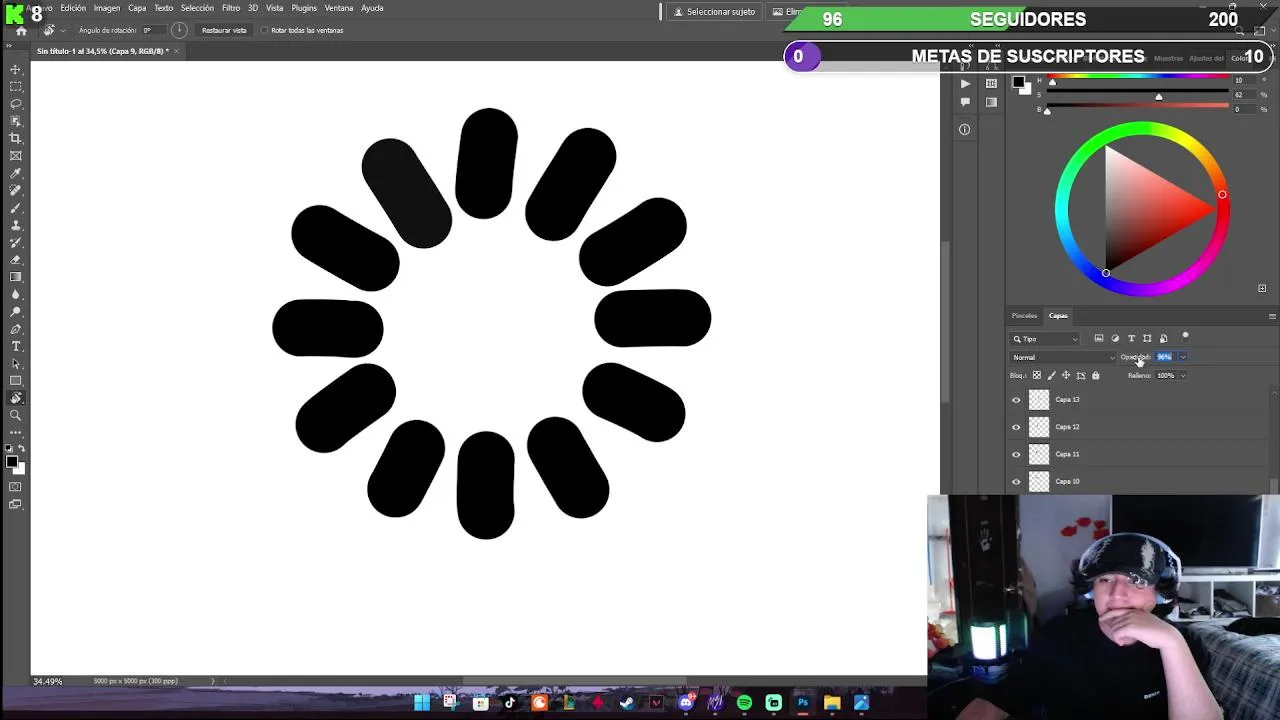Hide layer Capa 10

tap(1016, 482)
